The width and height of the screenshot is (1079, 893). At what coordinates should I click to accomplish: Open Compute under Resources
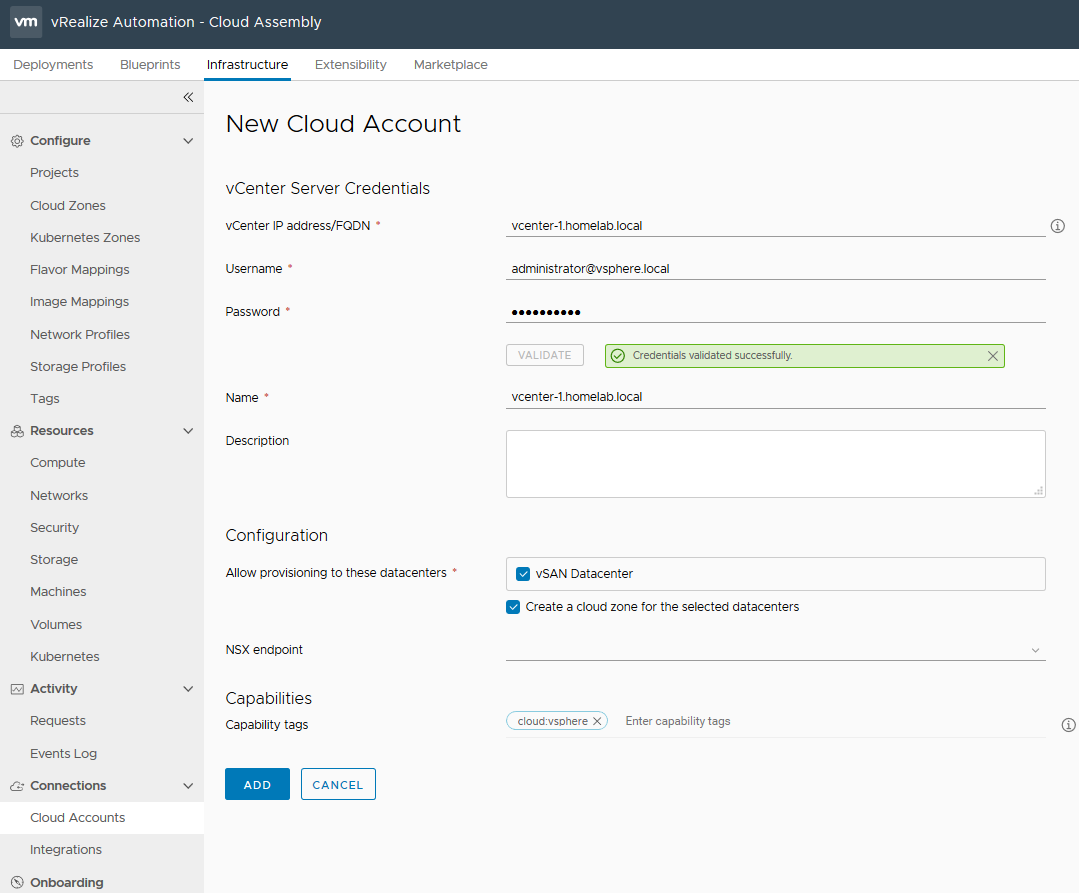tap(58, 463)
